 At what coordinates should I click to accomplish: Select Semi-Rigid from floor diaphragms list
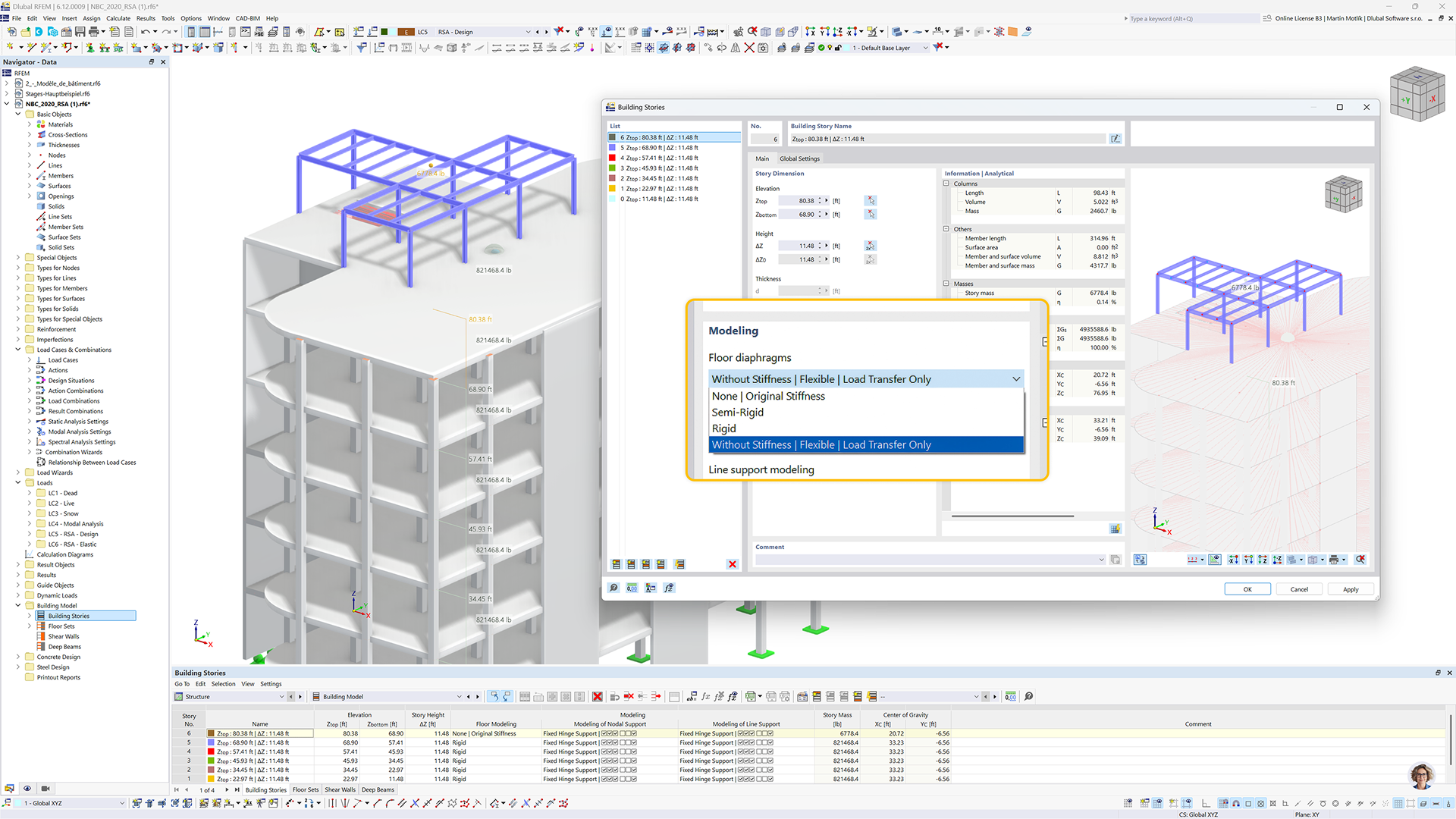(737, 413)
